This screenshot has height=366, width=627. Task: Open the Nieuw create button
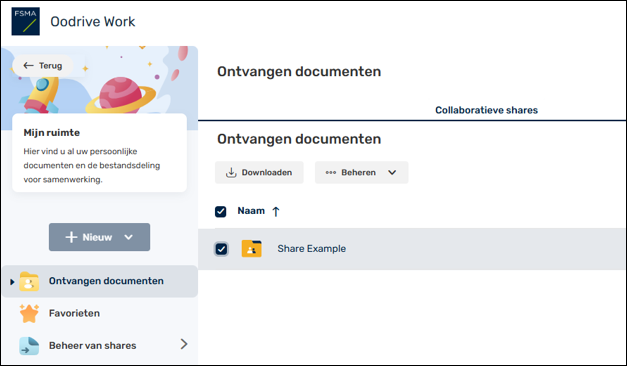(100, 237)
